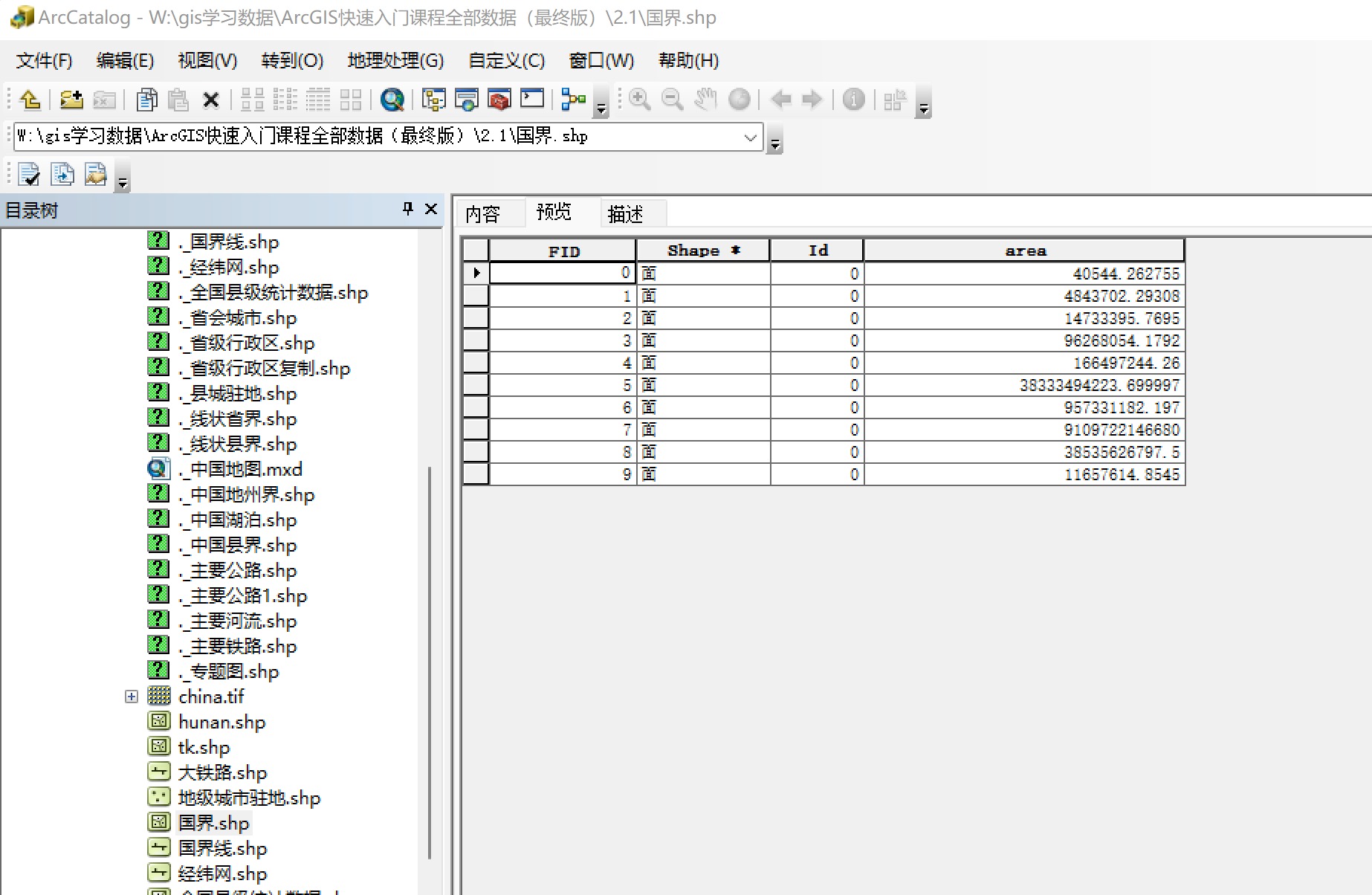
Task: Open the 窗口(W) menu
Action: 601,61
